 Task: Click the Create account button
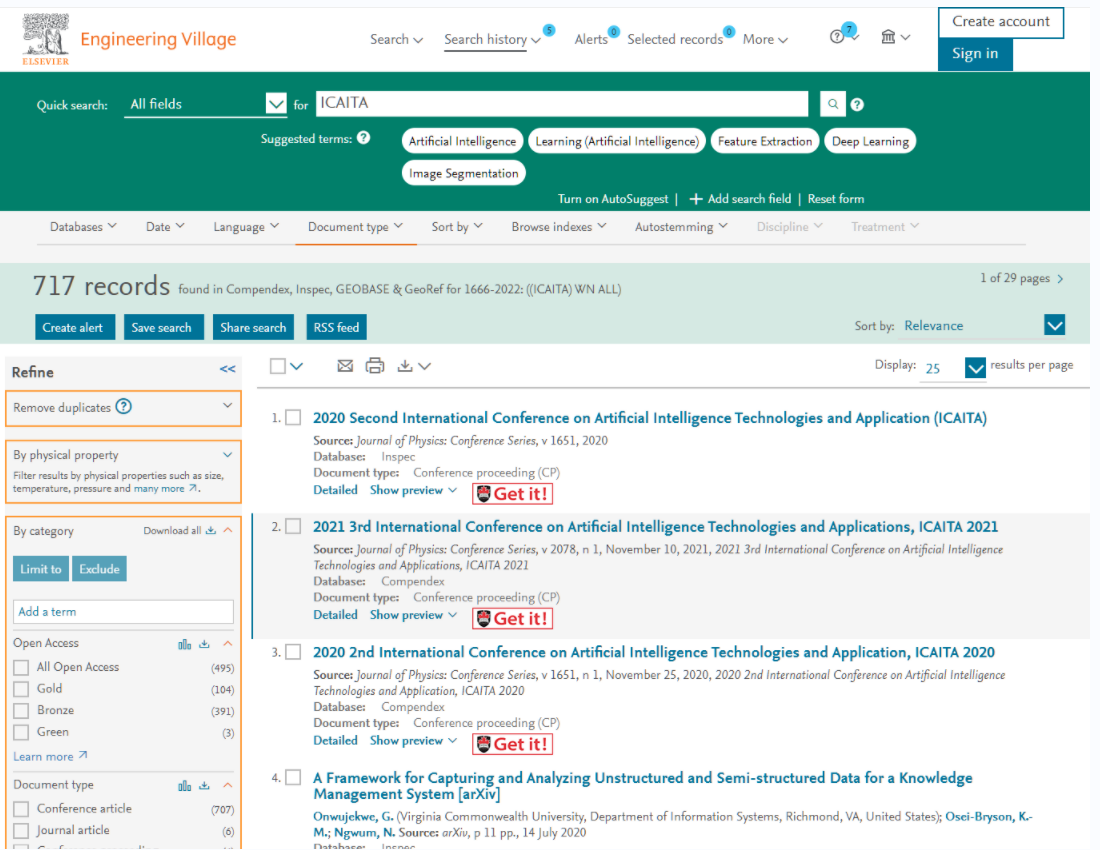[1001, 22]
